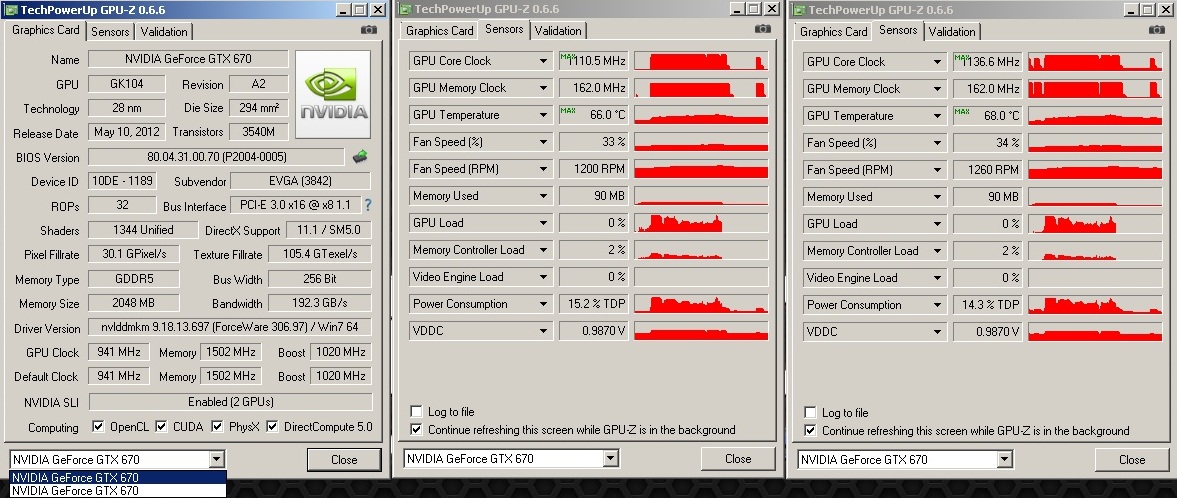Open VDDC dropdown in middle window
1177x498 pixels.
point(543,331)
